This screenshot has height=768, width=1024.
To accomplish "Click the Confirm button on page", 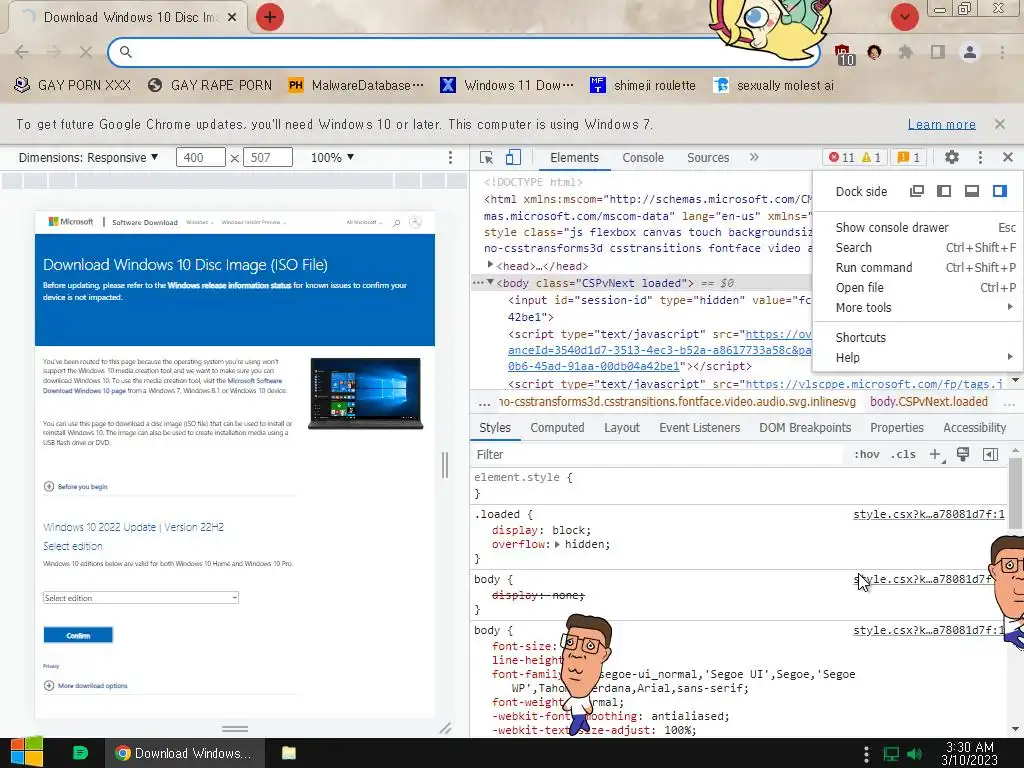I will pyautogui.click(x=78, y=635).
